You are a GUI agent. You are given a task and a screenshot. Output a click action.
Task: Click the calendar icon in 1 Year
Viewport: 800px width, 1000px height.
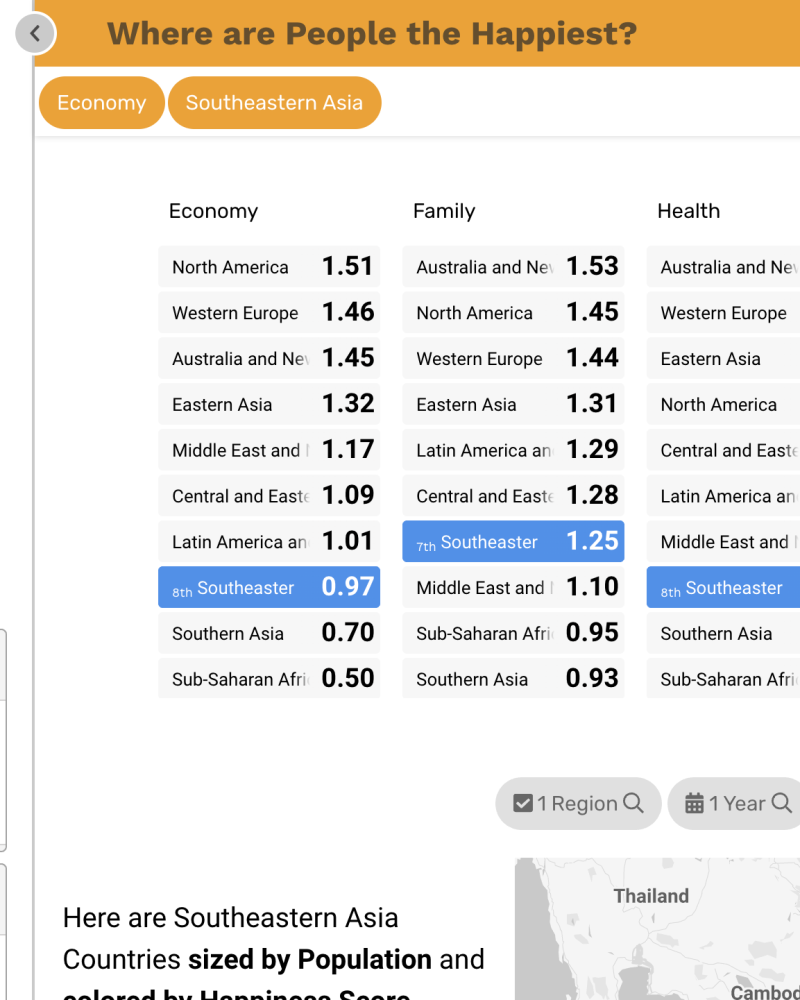pyautogui.click(x=694, y=803)
